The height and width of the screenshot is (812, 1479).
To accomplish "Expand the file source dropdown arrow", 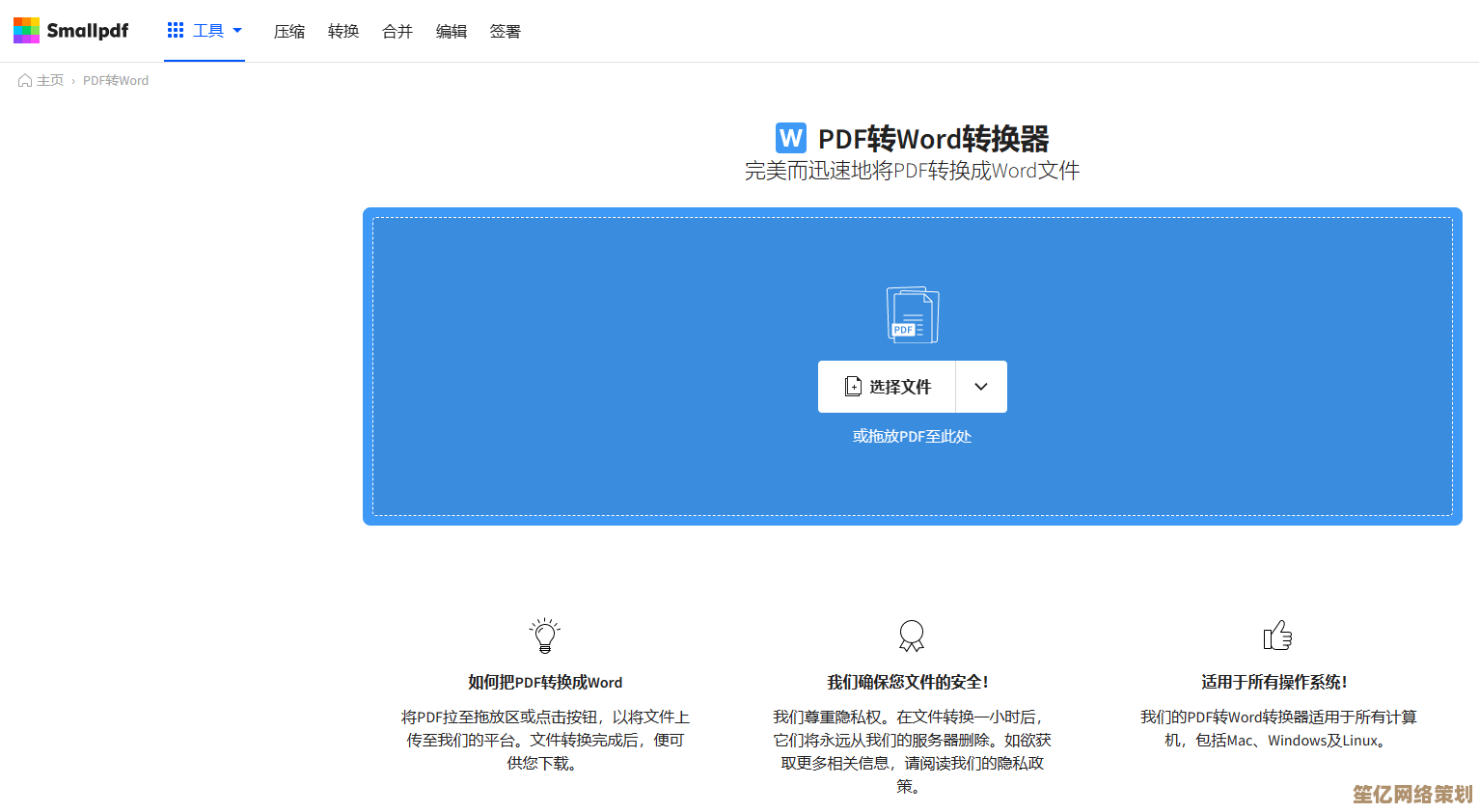I will (x=981, y=387).
